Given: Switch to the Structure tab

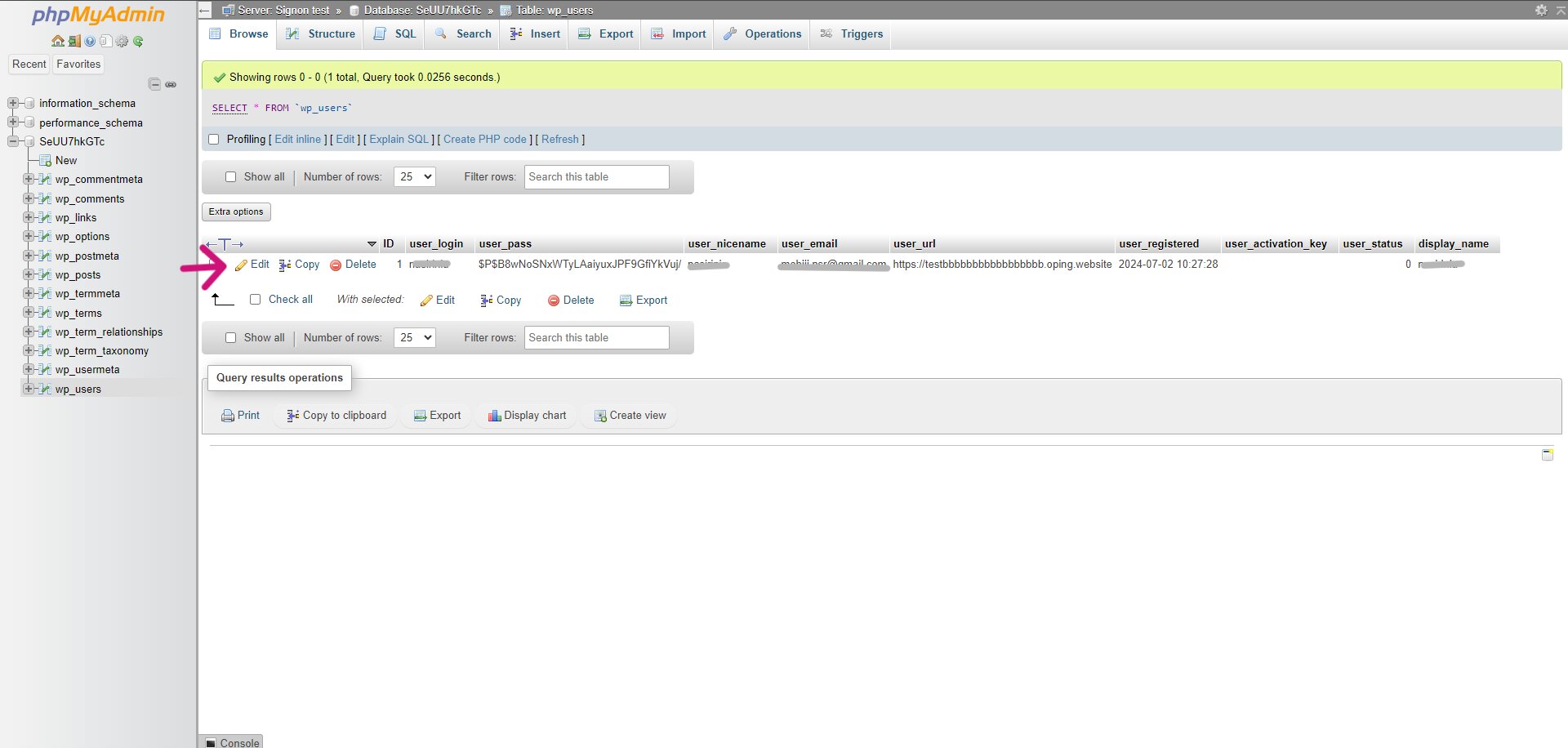Looking at the screenshot, I should click(x=320, y=33).
